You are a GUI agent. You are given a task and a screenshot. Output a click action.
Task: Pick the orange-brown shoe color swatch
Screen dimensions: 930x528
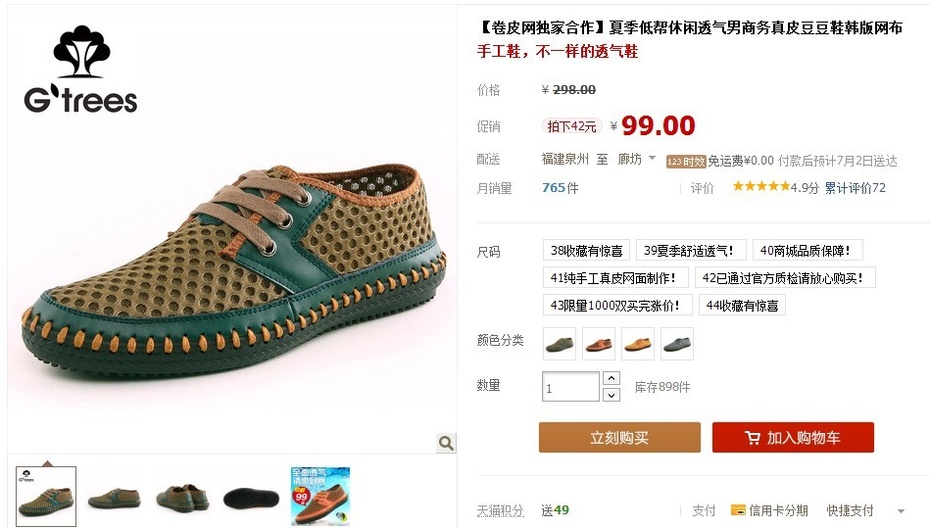click(x=598, y=343)
